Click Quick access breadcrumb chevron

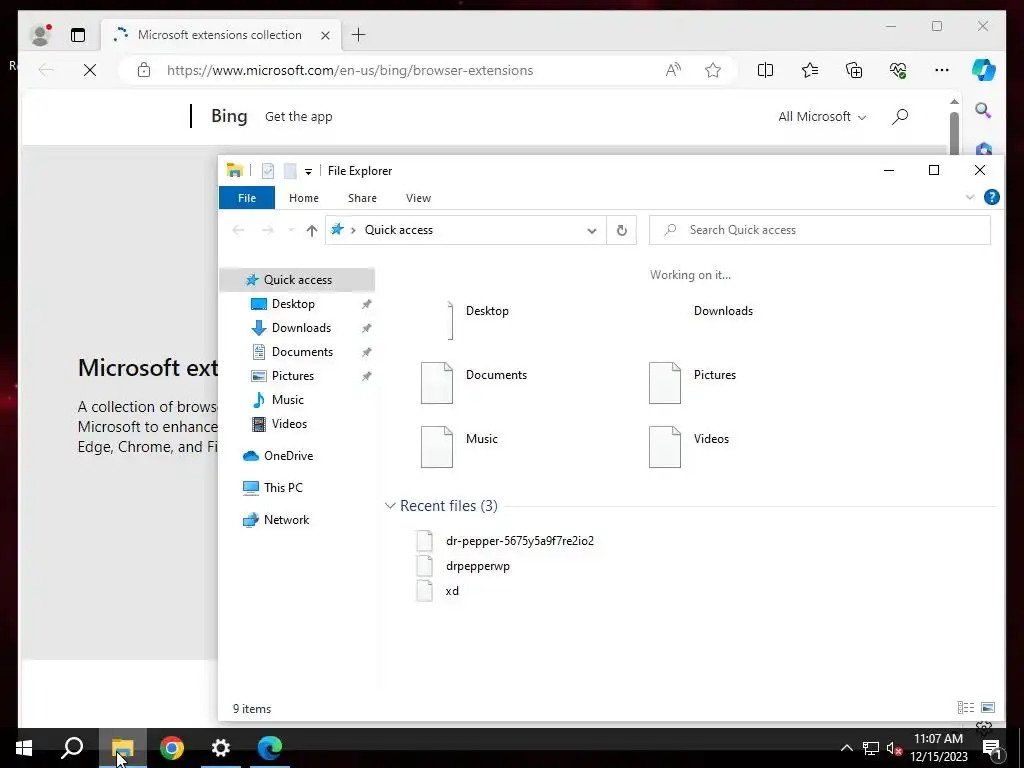coord(353,230)
